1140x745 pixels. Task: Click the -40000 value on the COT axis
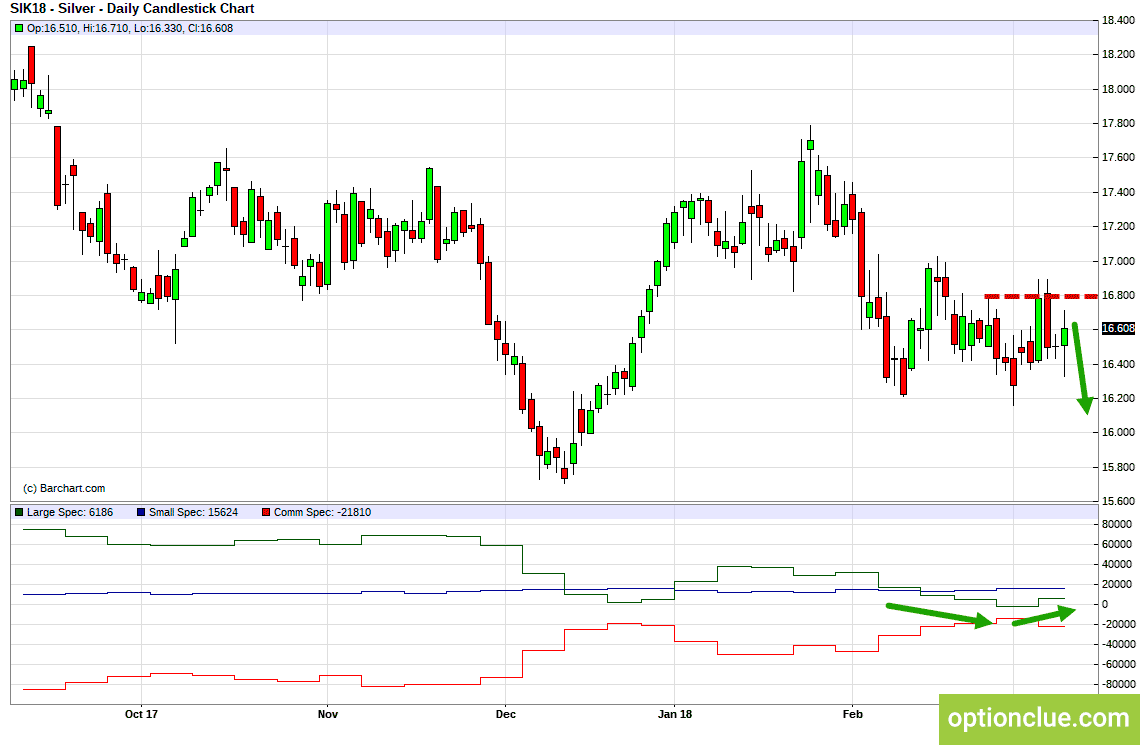pyautogui.click(x=1117, y=644)
